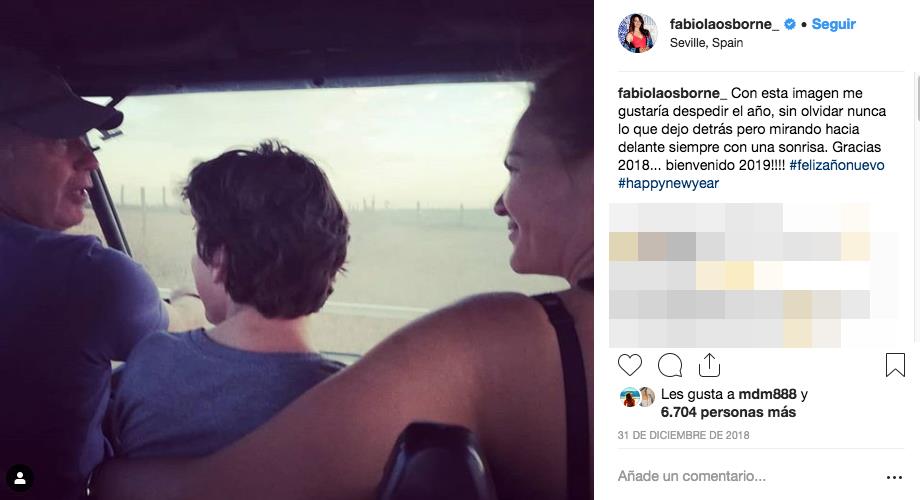Viewport: 920px width, 500px height.
Task: Save the post with the bookmark icon
Action: point(895,365)
